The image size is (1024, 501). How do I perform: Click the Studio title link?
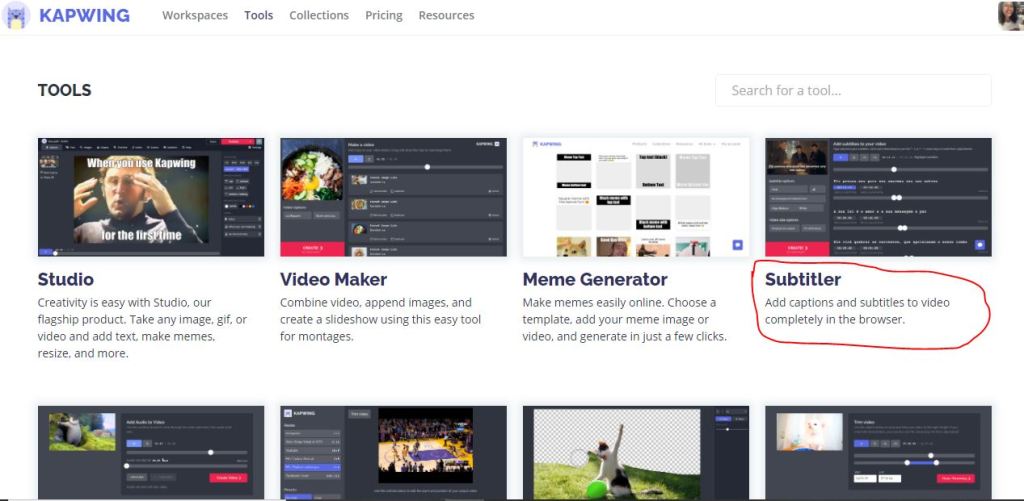point(66,279)
